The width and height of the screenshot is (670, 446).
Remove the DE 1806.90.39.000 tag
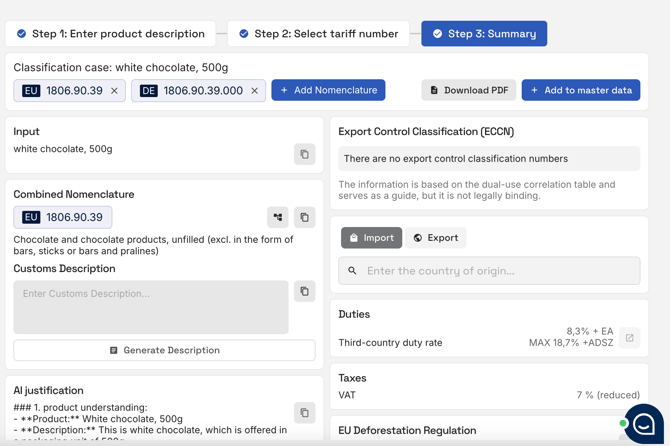point(254,91)
